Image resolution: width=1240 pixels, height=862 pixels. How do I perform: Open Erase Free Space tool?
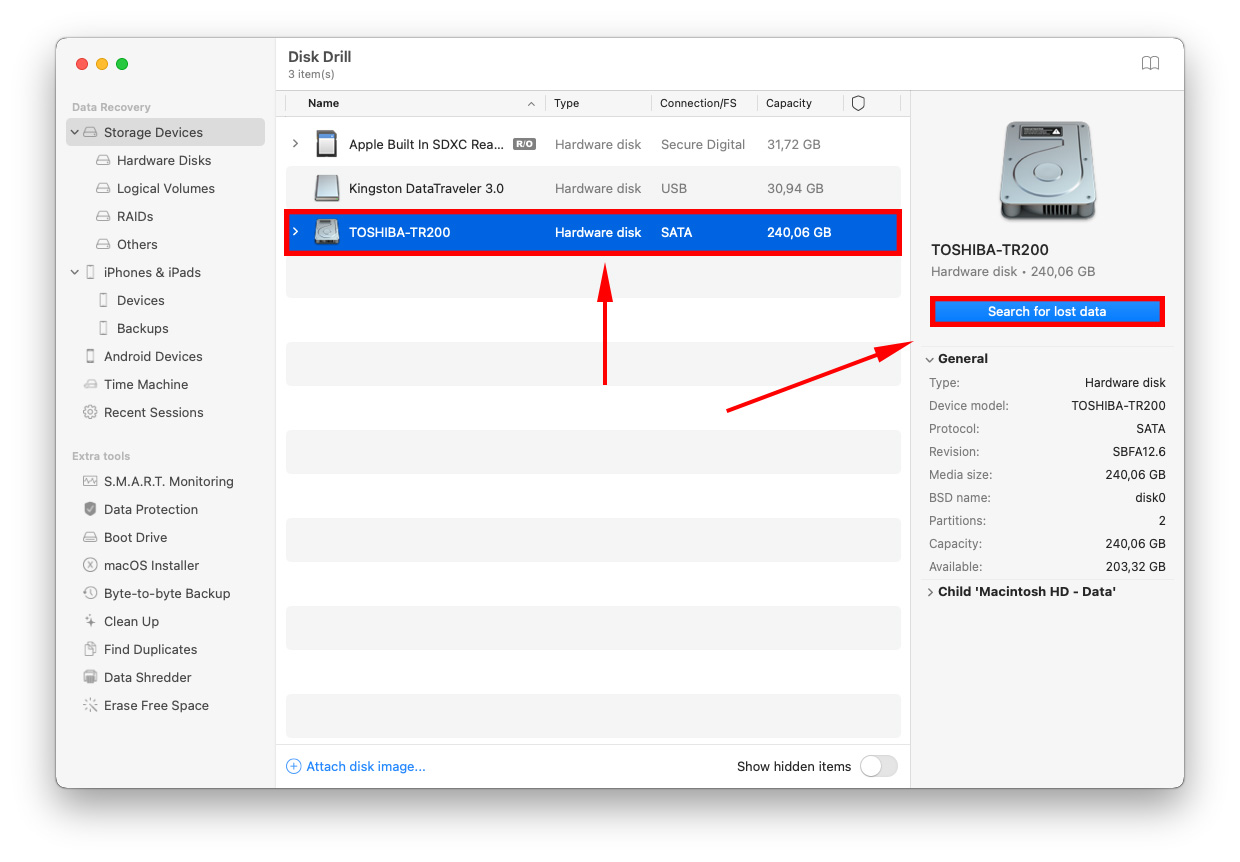(x=156, y=705)
